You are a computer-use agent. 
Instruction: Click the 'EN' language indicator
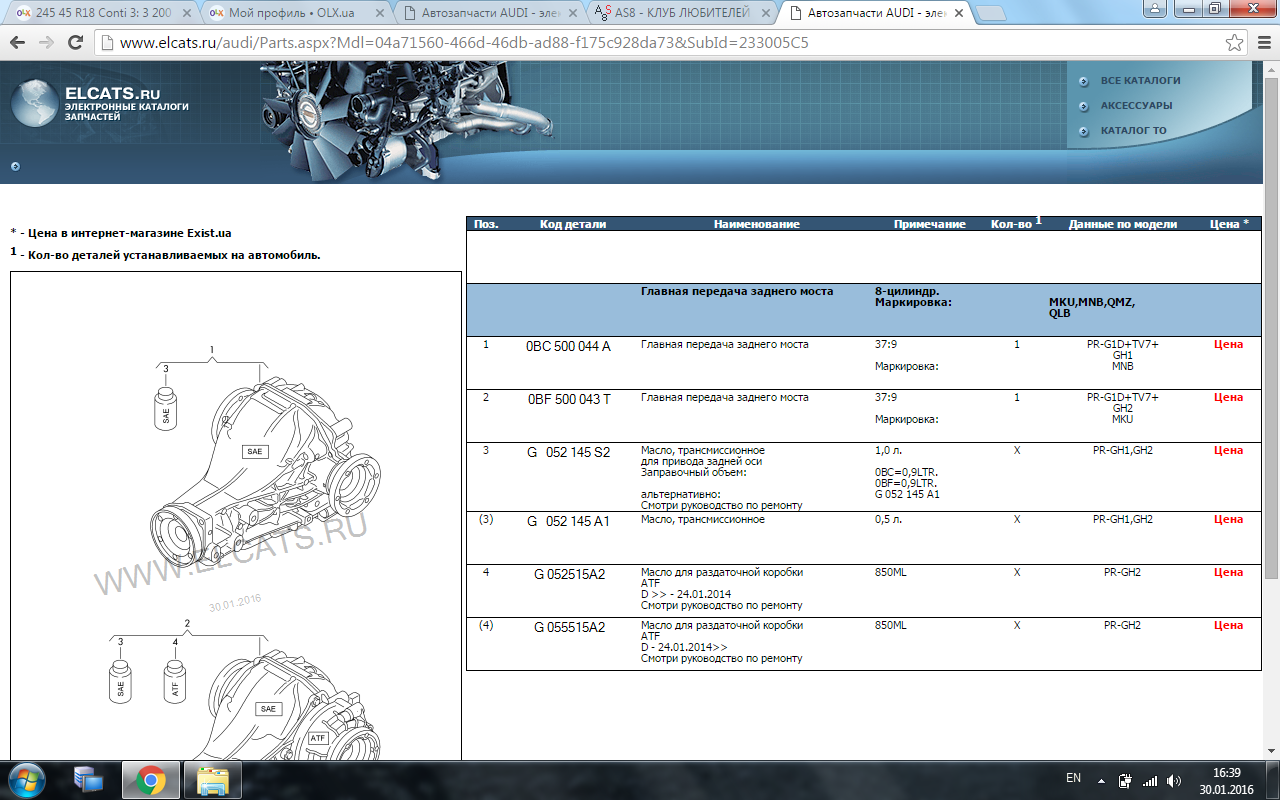1073,778
